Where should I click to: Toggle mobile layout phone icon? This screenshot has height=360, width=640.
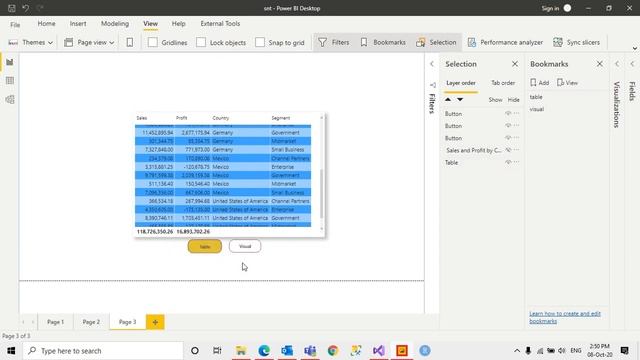pyautogui.click(x=130, y=42)
